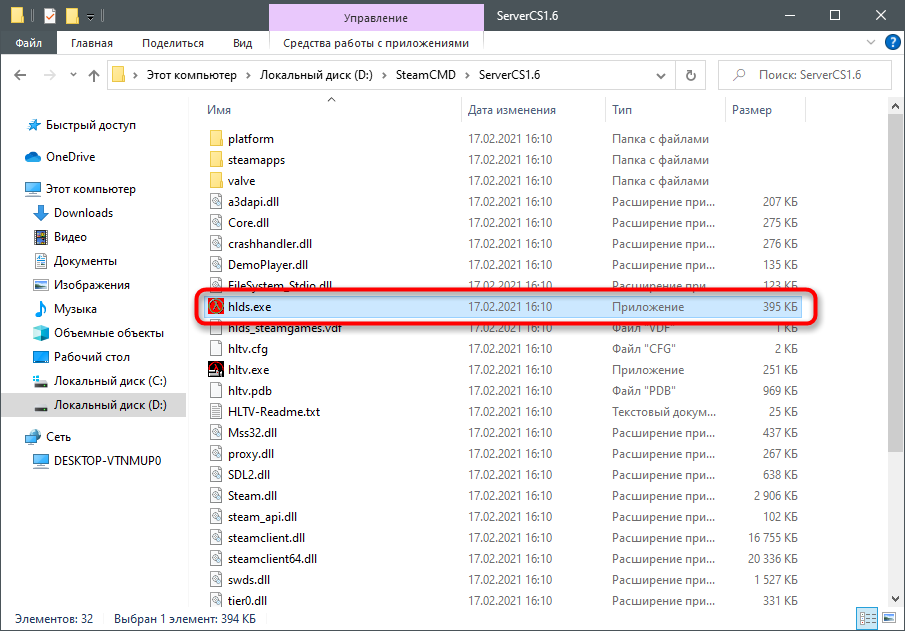The image size is (905, 631).
Task: Click the Back navigation arrow
Action: tap(20, 75)
